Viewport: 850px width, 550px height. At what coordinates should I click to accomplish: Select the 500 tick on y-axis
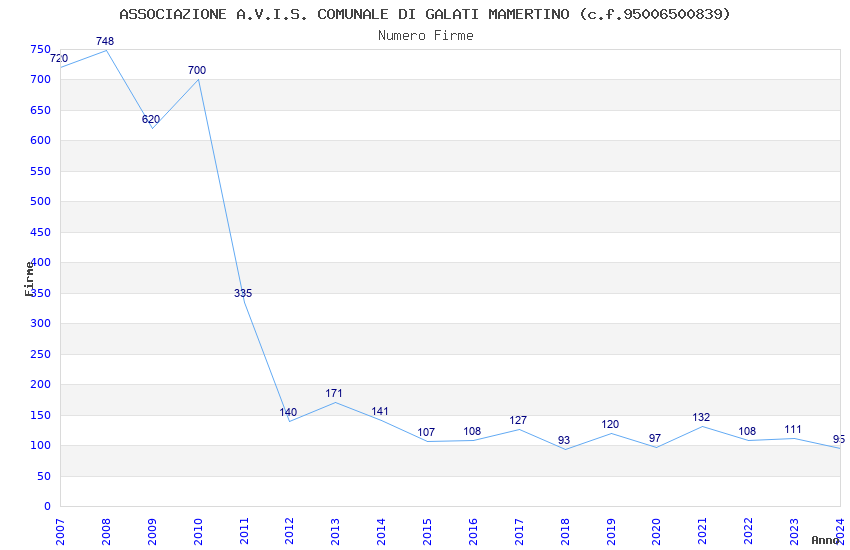pyautogui.click(x=41, y=202)
